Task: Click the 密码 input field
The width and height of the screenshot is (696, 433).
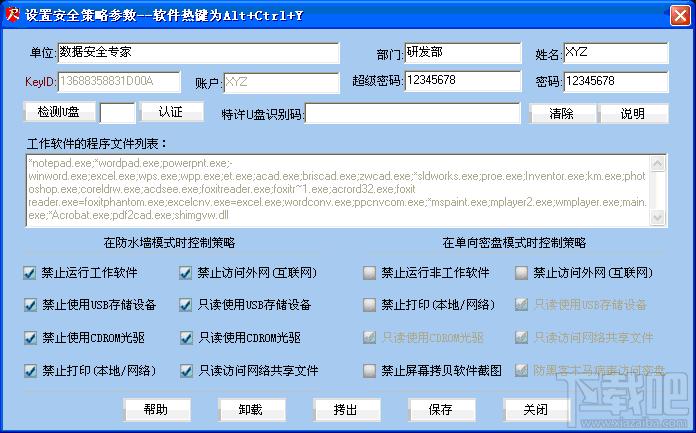Action: 616,82
